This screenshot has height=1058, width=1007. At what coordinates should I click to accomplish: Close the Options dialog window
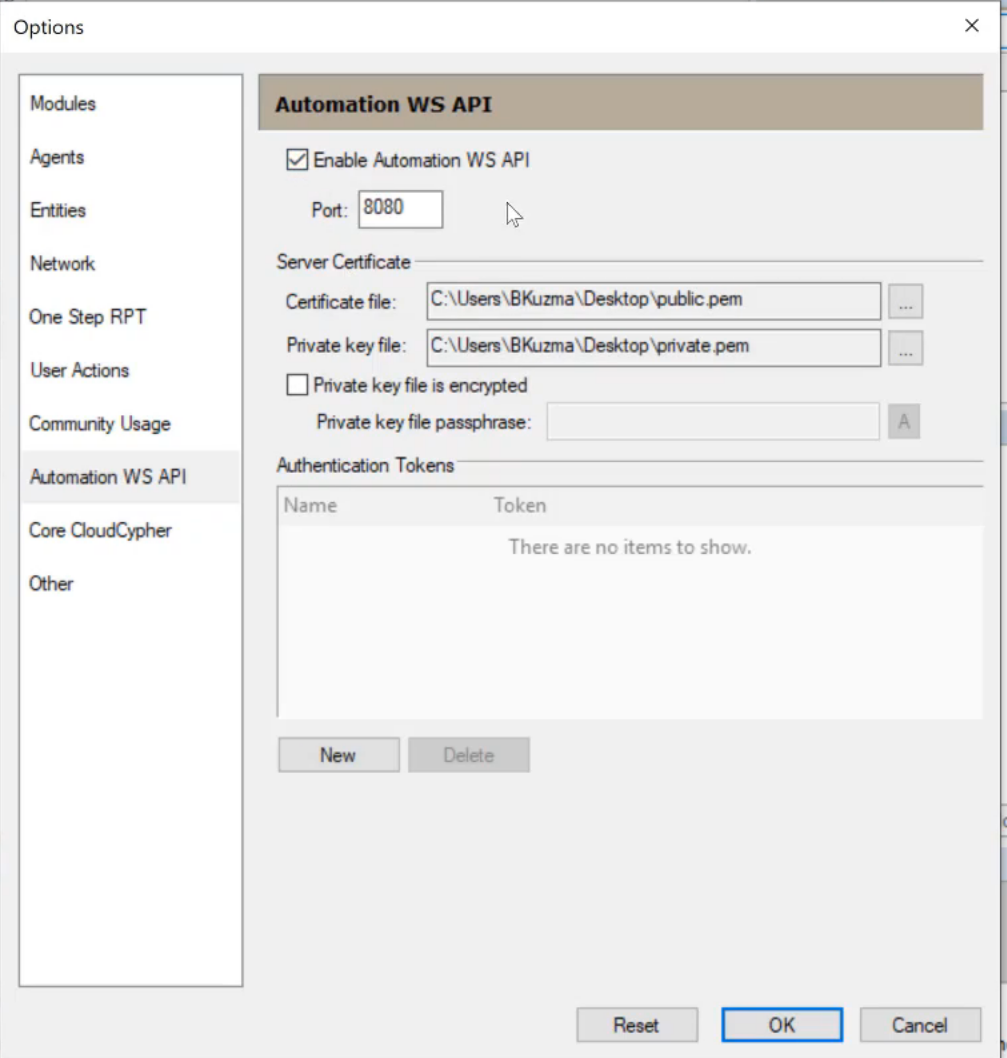pyautogui.click(x=971, y=26)
